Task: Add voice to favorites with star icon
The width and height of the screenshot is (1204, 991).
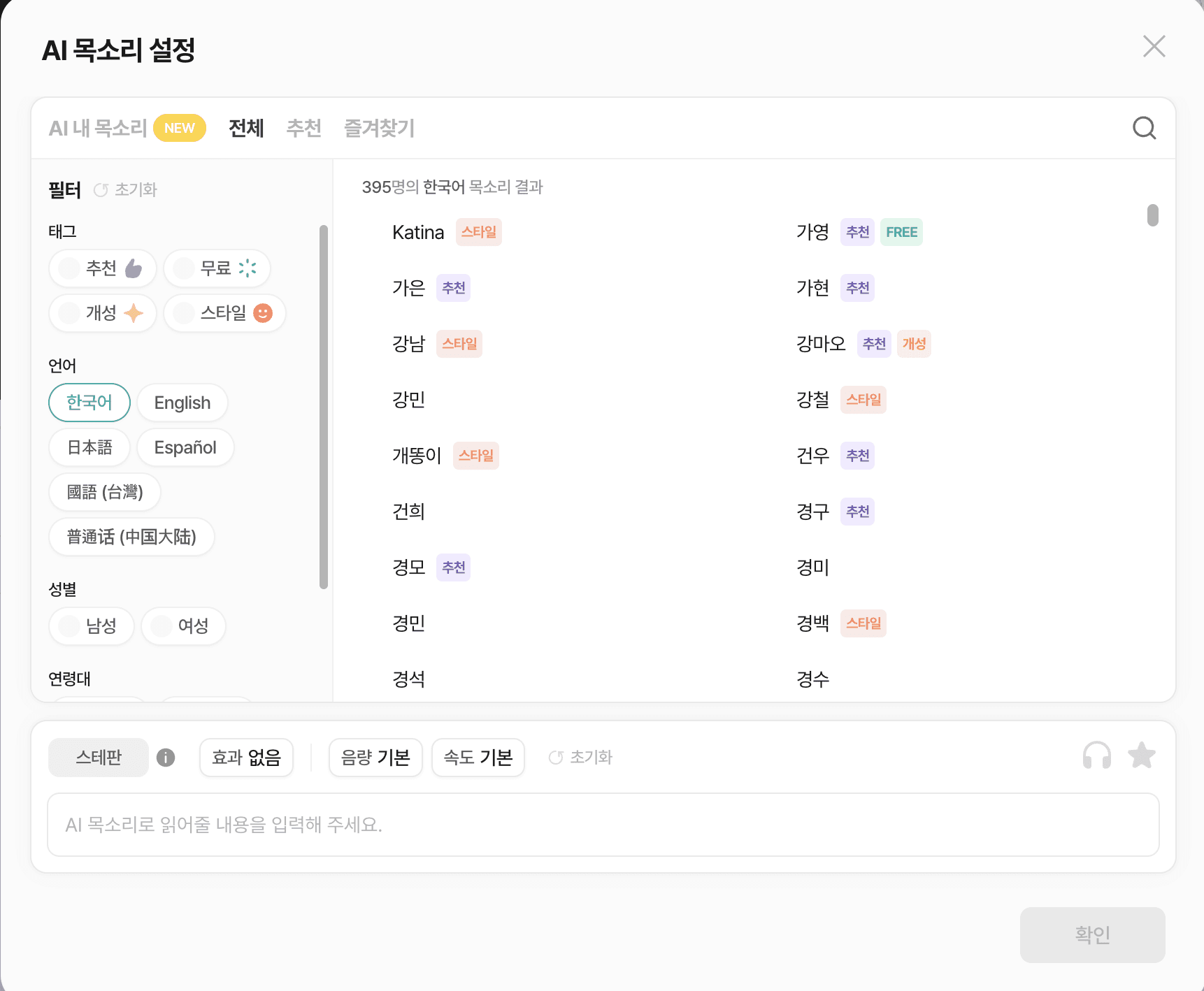Action: pos(1141,755)
